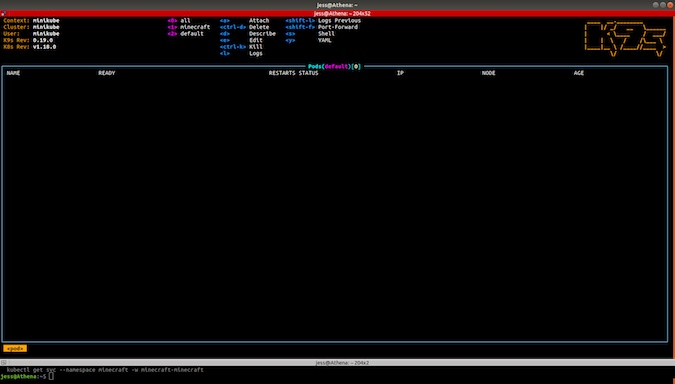The height and width of the screenshot is (384, 675).
Task: Sort pods by the NAME column header
Action: click(13, 73)
